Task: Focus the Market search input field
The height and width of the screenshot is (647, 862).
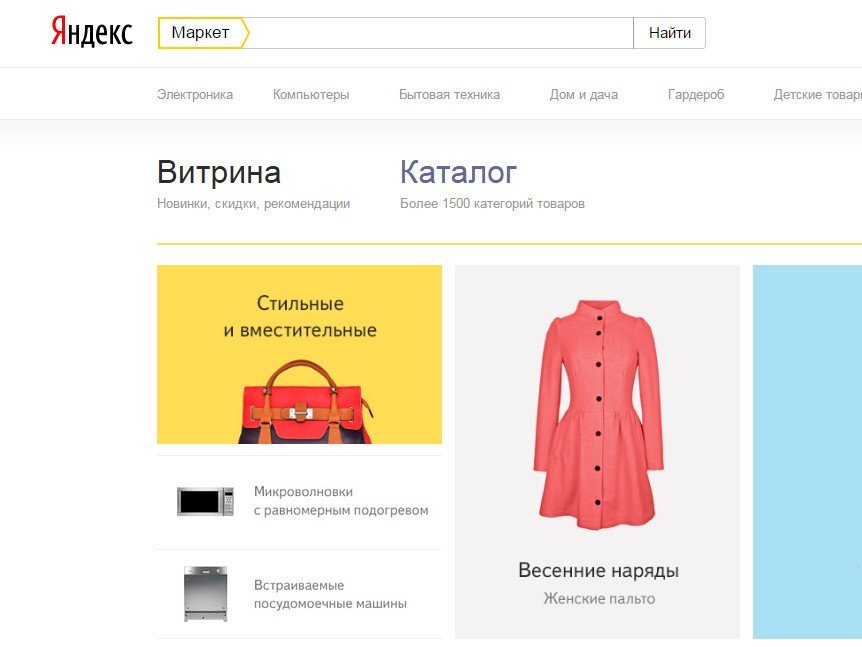Action: click(x=441, y=33)
